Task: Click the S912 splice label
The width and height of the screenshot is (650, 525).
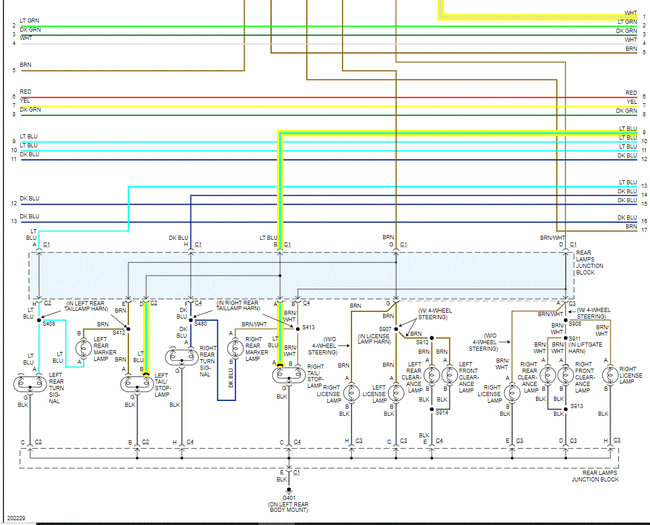Action: pos(422,343)
